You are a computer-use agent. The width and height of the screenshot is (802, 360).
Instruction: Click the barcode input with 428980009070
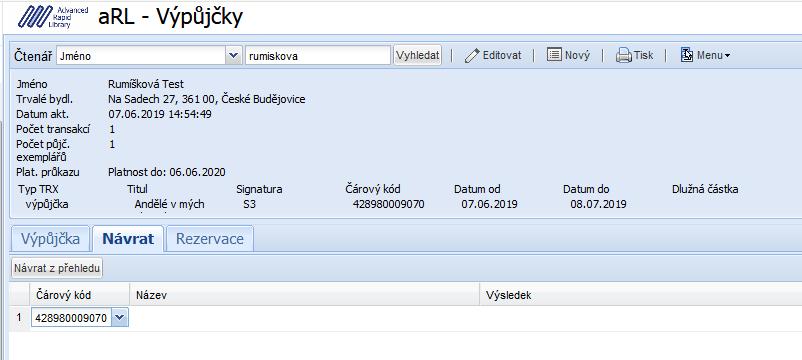pyautogui.click(x=72, y=318)
